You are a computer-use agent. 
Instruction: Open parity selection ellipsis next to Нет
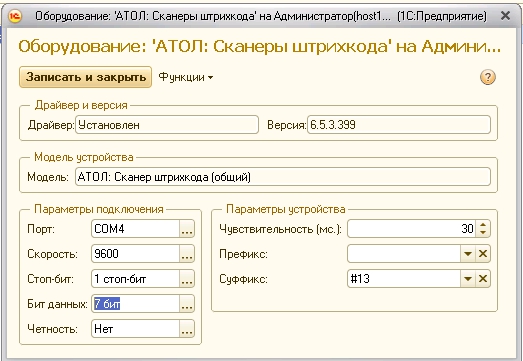[x=187, y=329]
